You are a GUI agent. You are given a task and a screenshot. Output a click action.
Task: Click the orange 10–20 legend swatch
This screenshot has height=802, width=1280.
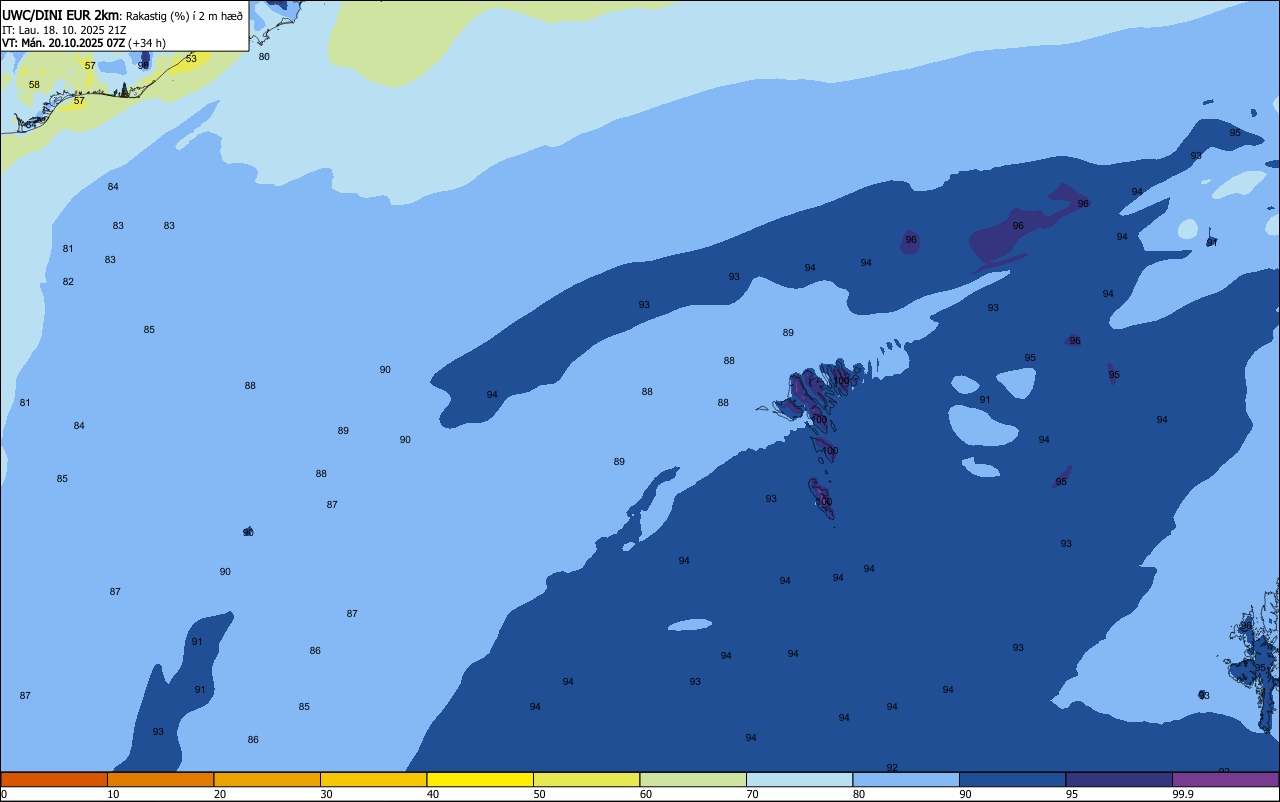click(160, 779)
